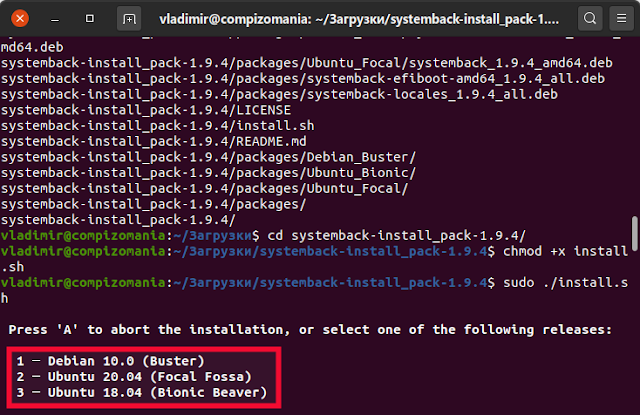640x415 pixels.
Task: Click the 'Debian 10.0 (Buster)' option line
Action: click(110, 361)
